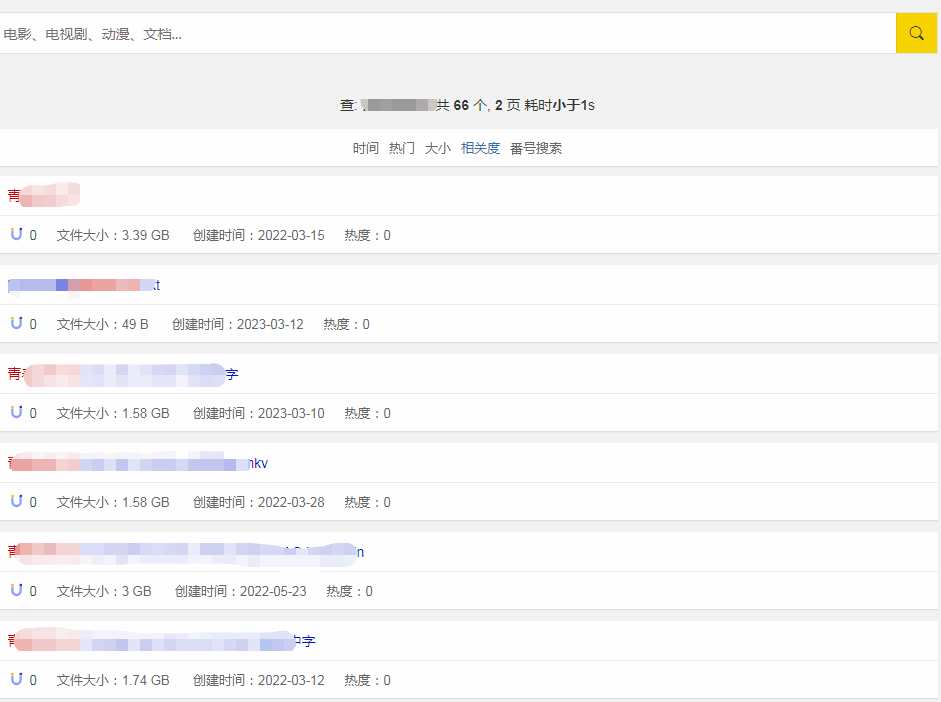Image resolution: width=941 pixels, height=702 pixels.
Task: Open the 3 GB result title link
Action: pyautogui.click(x=185, y=553)
